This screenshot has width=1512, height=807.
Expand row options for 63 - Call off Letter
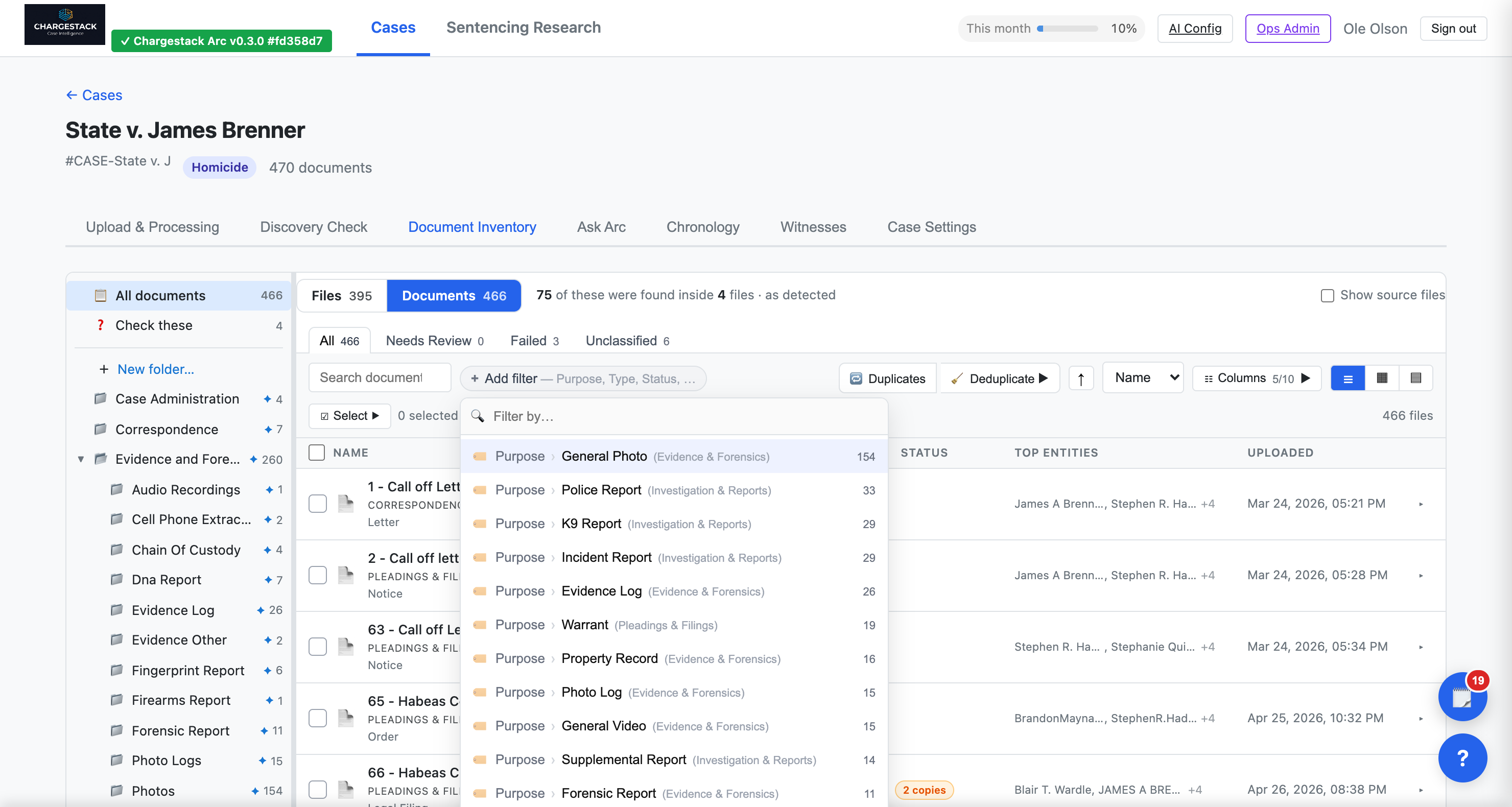coord(1421,647)
